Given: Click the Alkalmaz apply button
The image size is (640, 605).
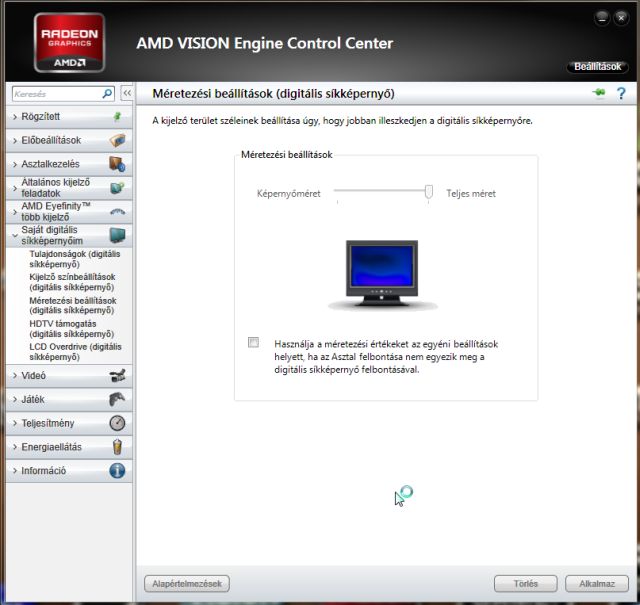Looking at the screenshot, I should (597, 584).
